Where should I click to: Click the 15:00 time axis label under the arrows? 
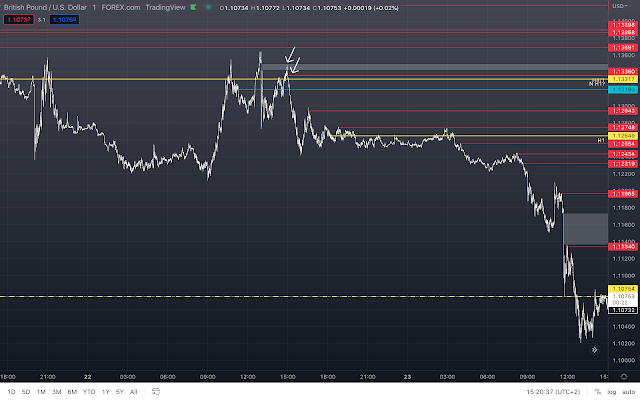coord(287,377)
